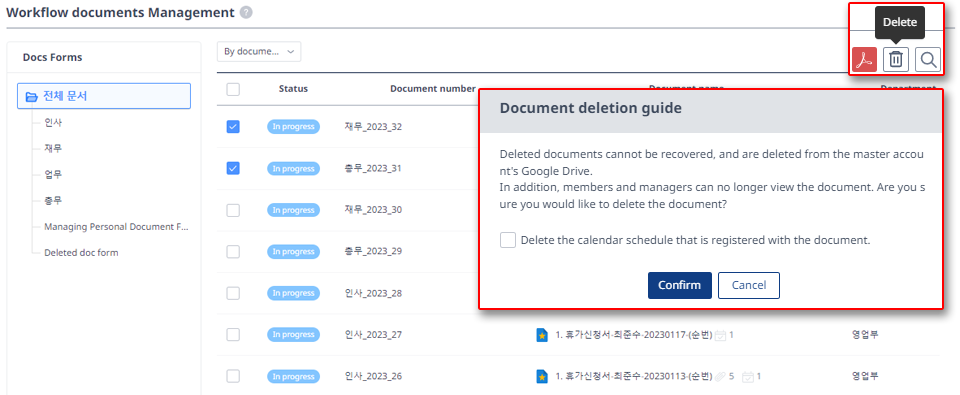Click attachment clip icon in 인사_2023_26 row
The height and width of the screenshot is (395, 960).
click(721, 376)
